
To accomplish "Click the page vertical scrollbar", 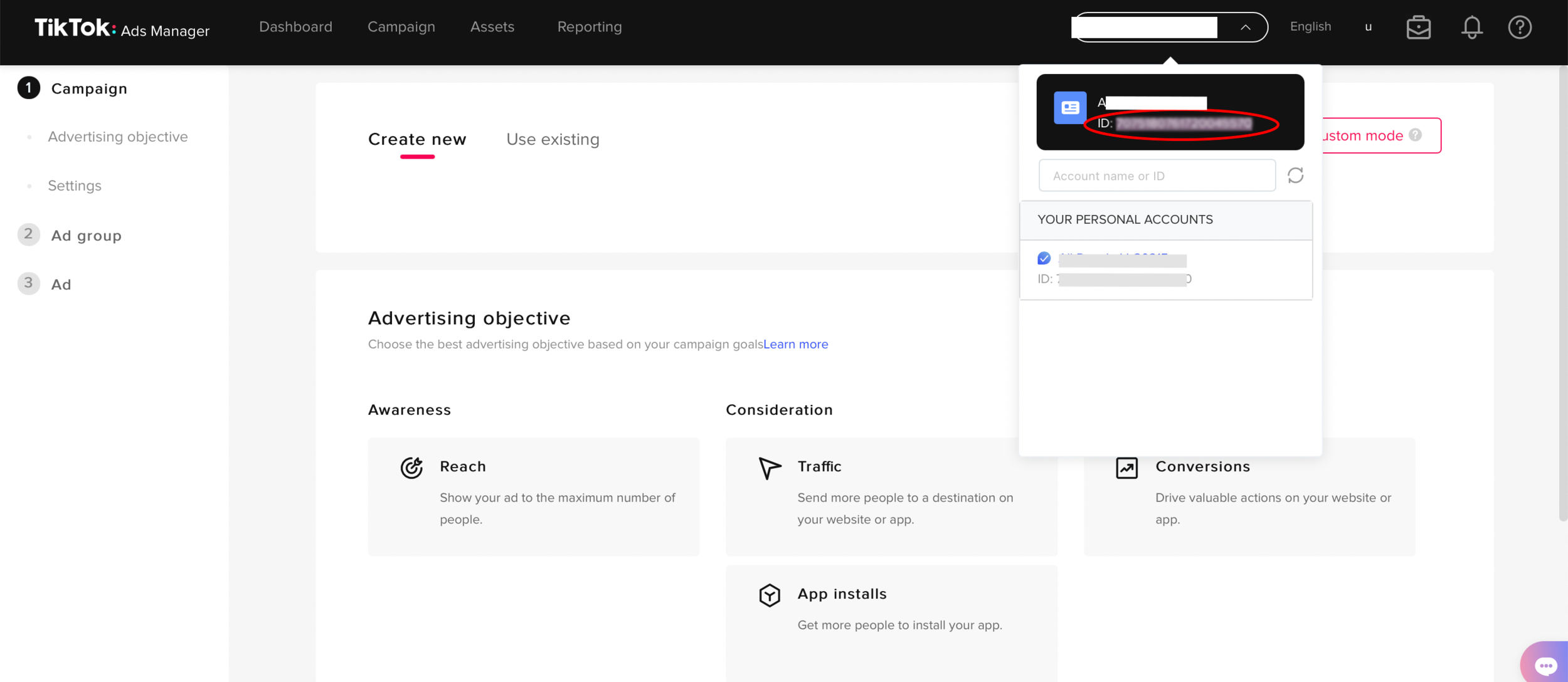I will [x=1562, y=293].
